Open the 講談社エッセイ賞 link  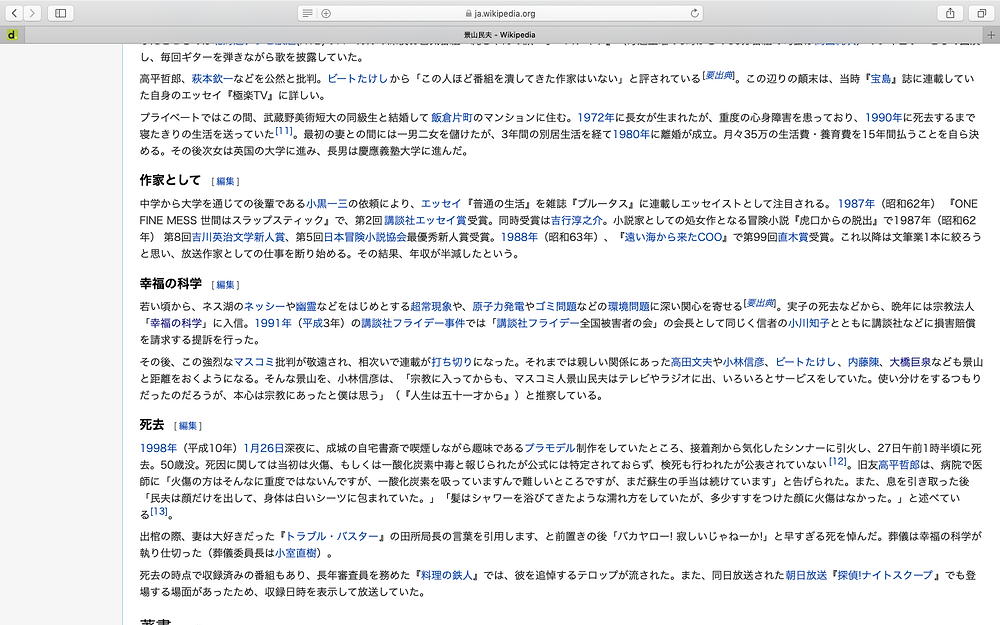pos(425,221)
